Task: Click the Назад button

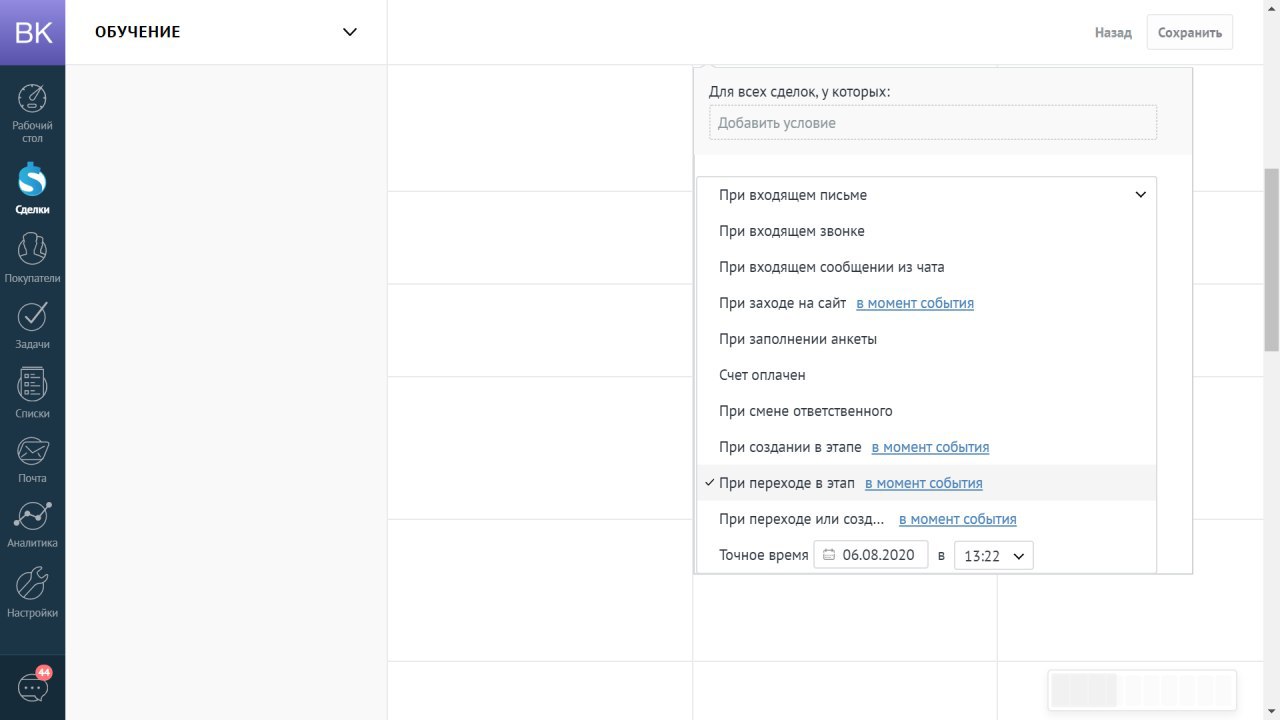Action: click(1113, 32)
